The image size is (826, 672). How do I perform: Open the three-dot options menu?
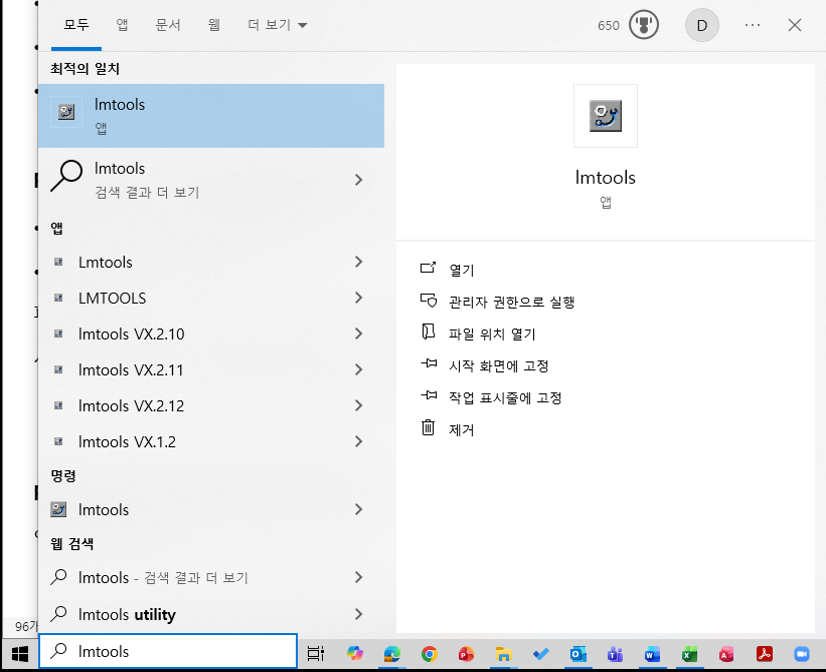pyautogui.click(x=752, y=25)
